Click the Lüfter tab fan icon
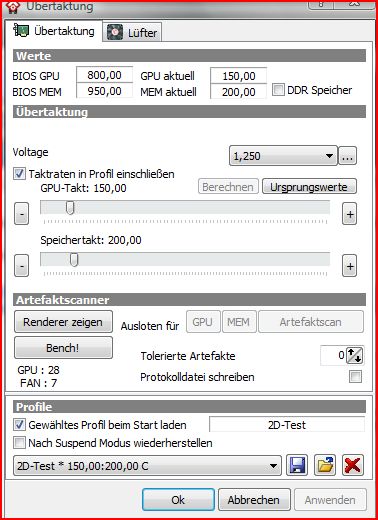Image resolution: width=378 pixels, height=520 pixels. (115, 33)
